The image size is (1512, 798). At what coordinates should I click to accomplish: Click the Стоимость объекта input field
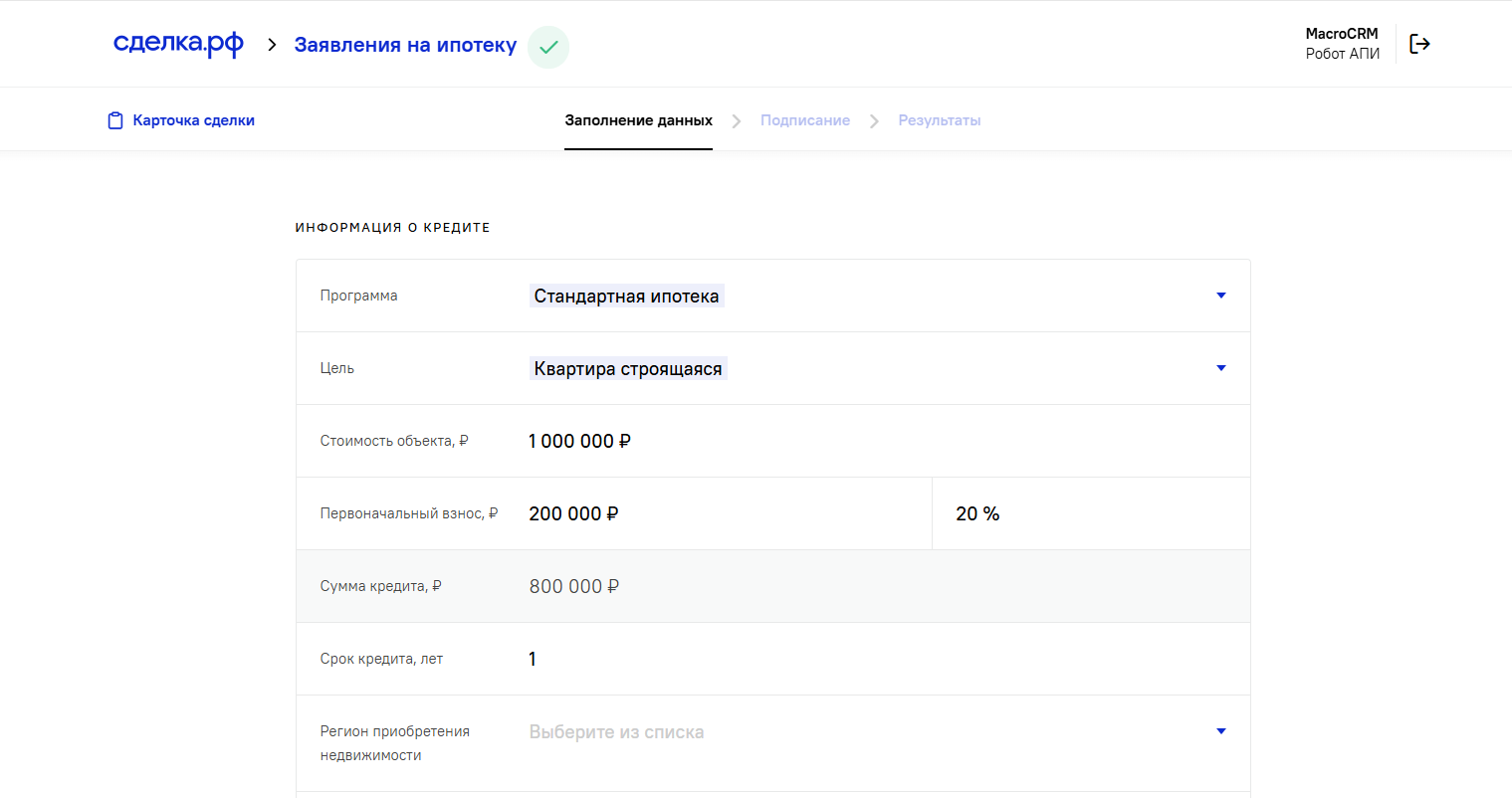coord(876,441)
